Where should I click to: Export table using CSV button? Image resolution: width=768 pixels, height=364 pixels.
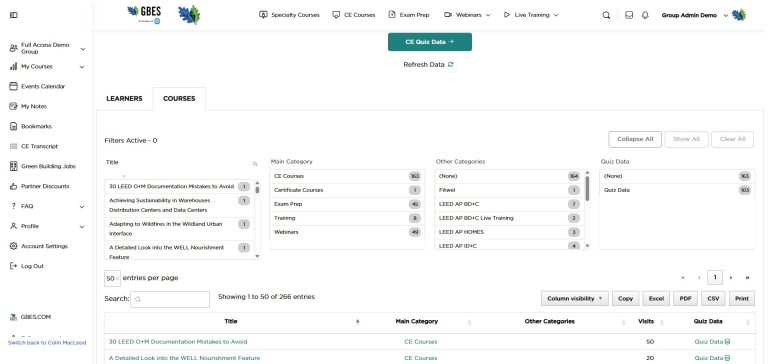[713, 298]
